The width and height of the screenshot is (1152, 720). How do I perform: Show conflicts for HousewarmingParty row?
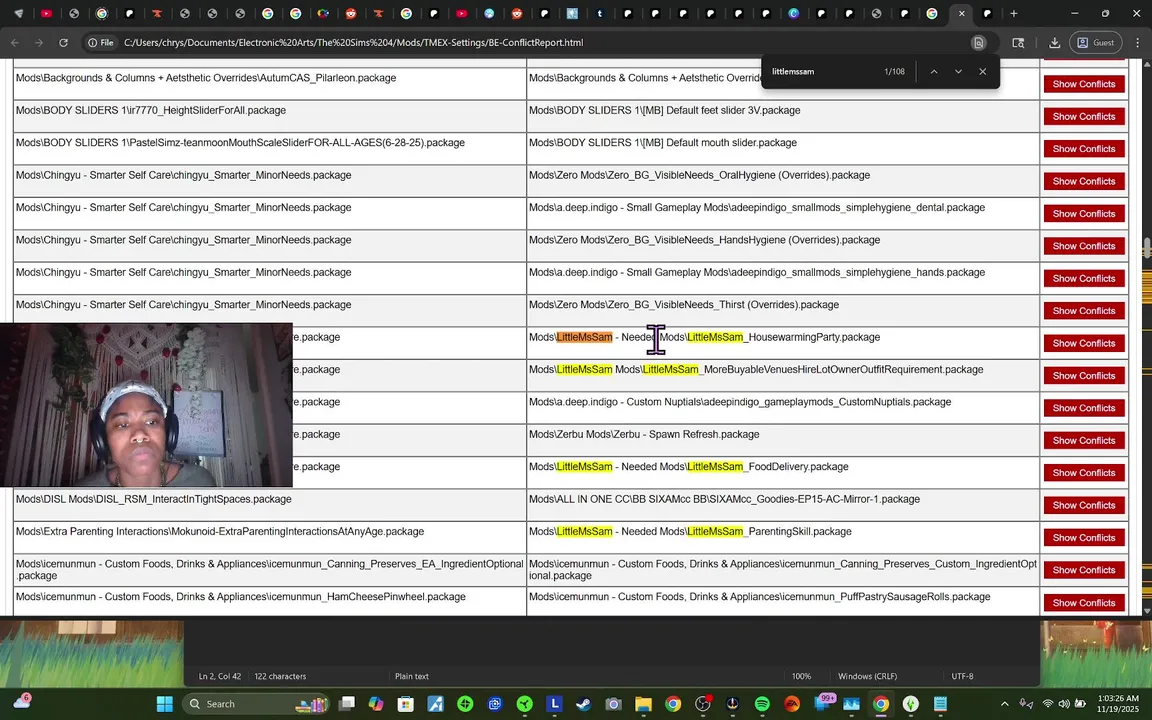click(x=1084, y=342)
